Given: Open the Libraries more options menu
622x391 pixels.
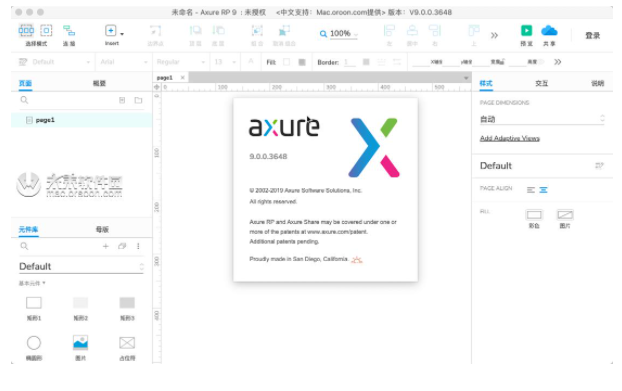Looking at the screenshot, I should 138,246.
